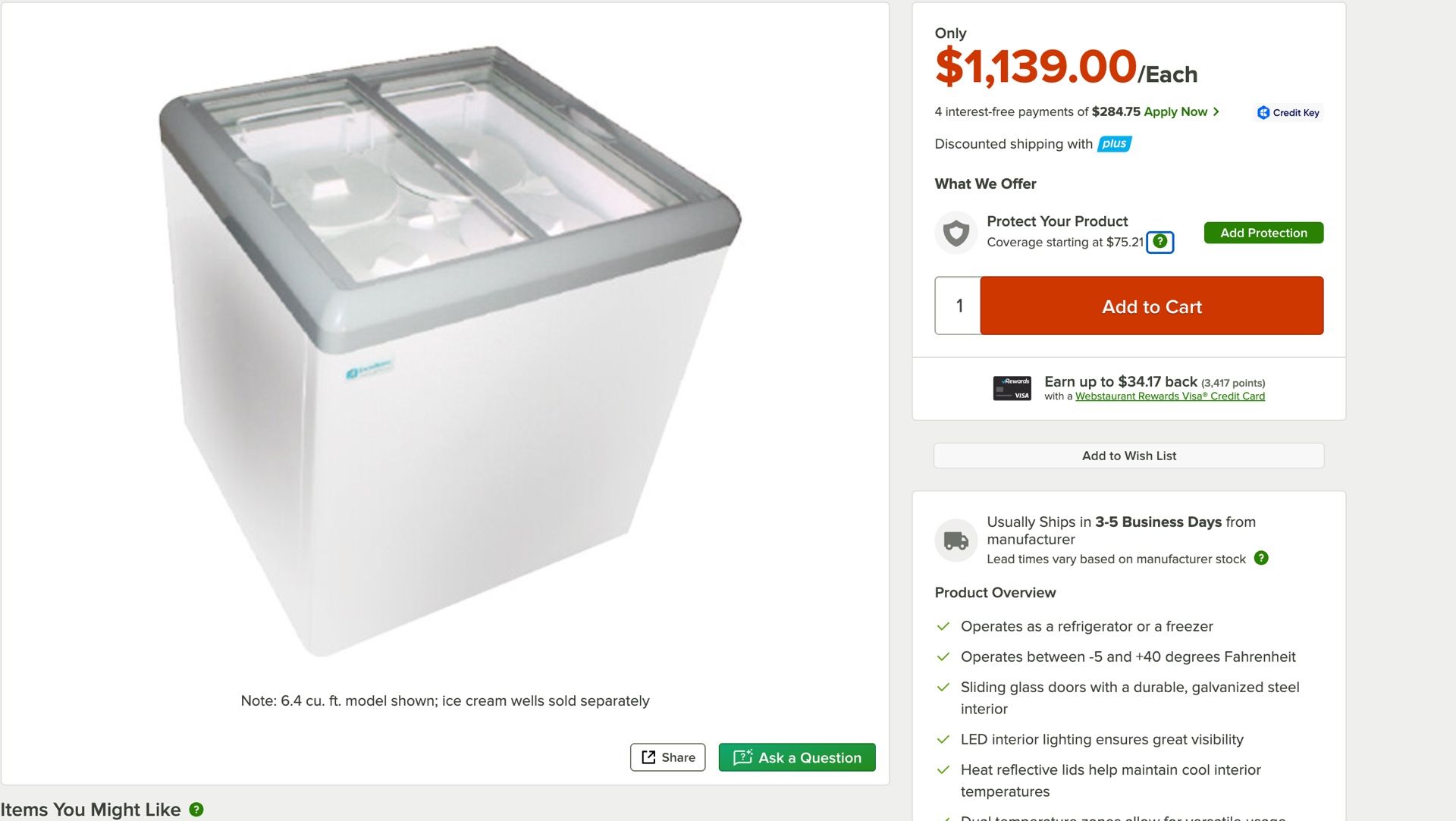The width and height of the screenshot is (1456, 821).
Task: Click the quantity input field
Action: coord(957,306)
